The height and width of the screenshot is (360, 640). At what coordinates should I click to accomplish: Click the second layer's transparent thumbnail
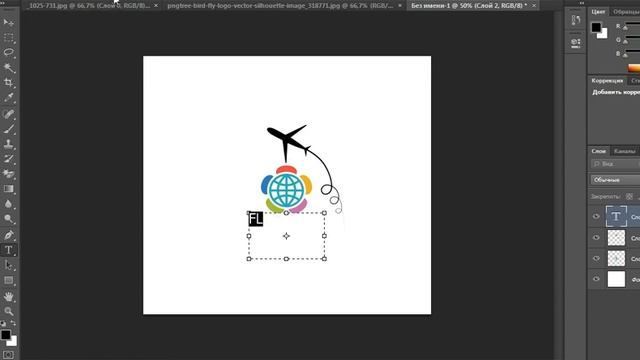pyautogui.click(x=616, y=238)
